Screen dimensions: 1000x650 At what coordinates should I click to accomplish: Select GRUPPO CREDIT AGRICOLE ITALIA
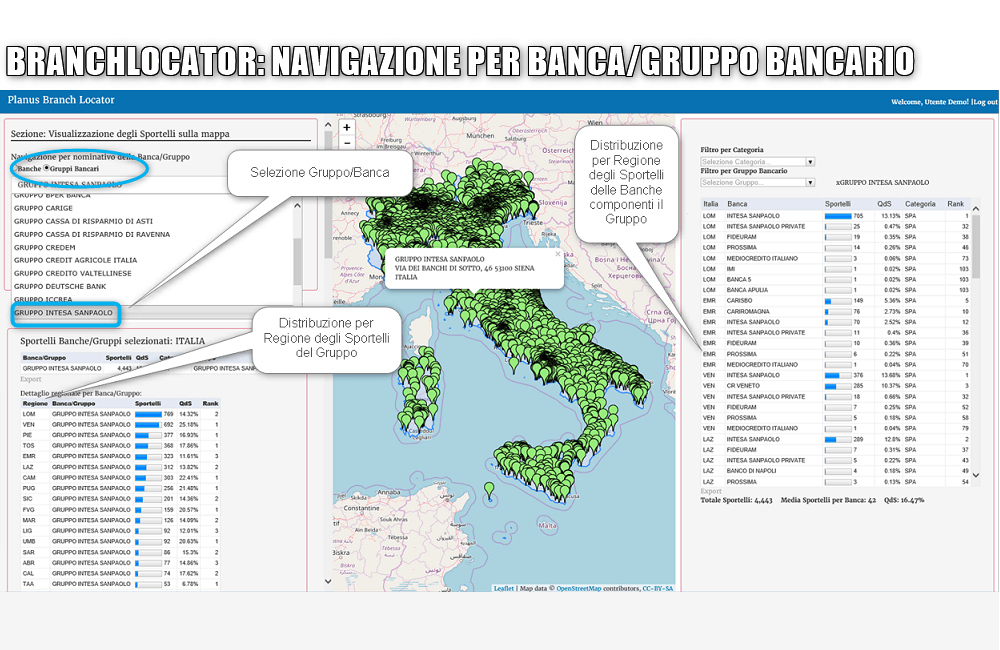coord(75,260)
